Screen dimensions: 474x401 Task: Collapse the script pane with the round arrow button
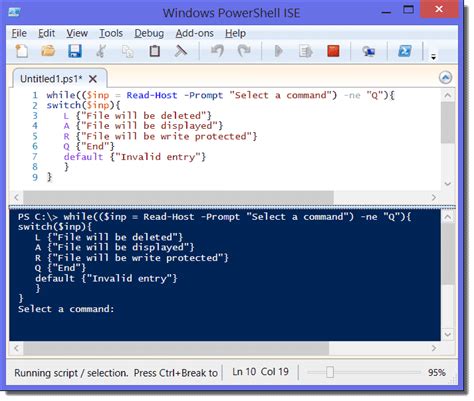pos(445,78)
